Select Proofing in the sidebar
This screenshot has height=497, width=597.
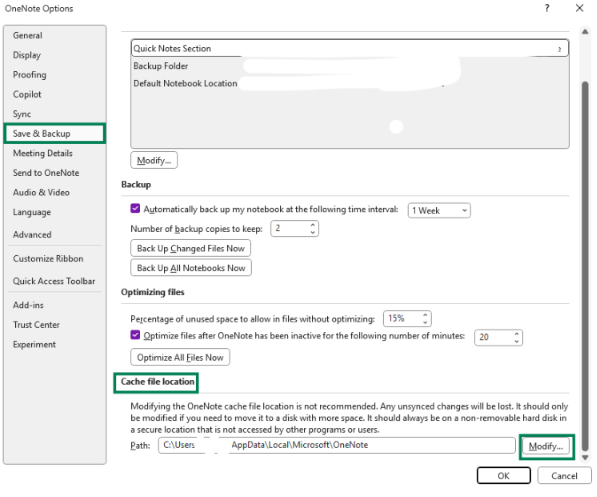29,75
